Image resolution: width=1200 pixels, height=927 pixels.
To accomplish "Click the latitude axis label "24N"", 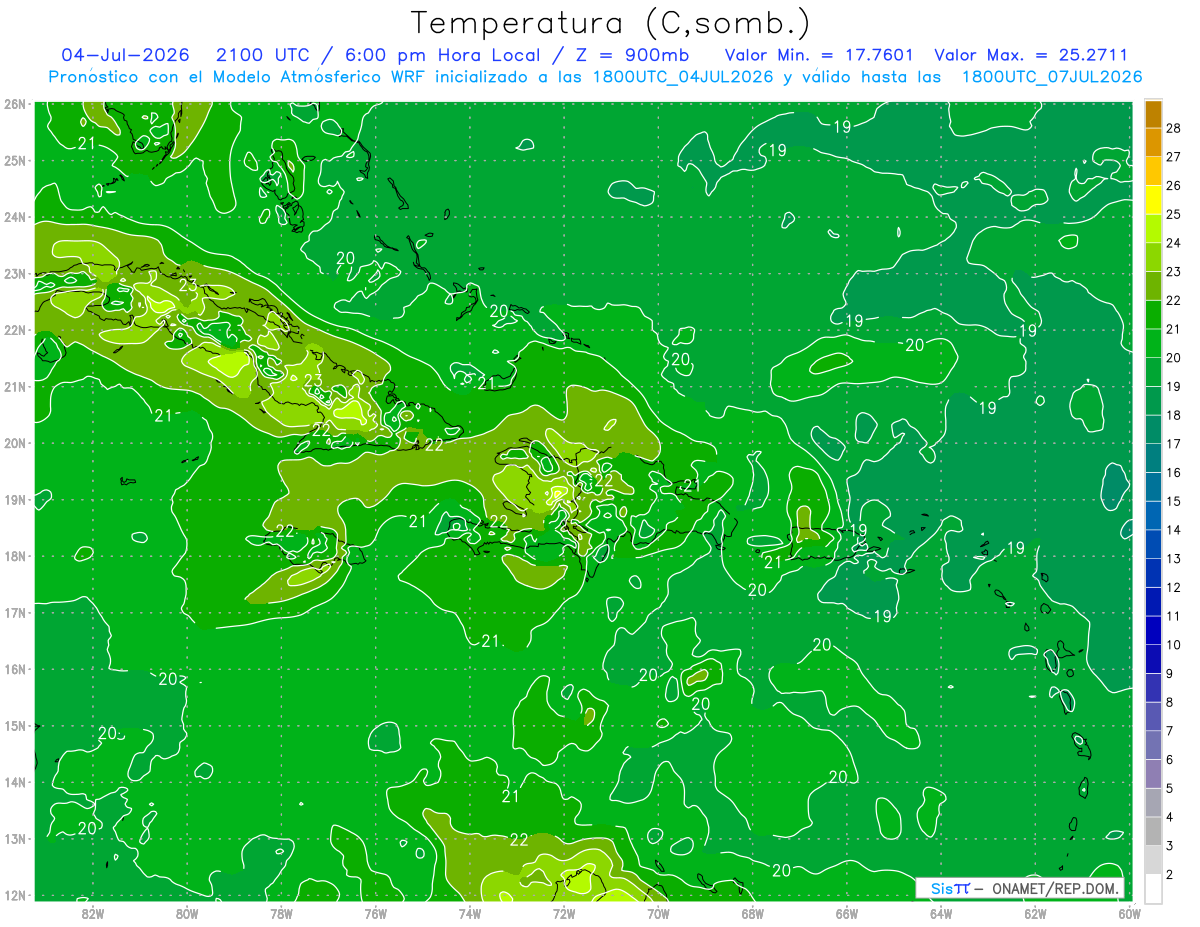I will pos(14,217).
